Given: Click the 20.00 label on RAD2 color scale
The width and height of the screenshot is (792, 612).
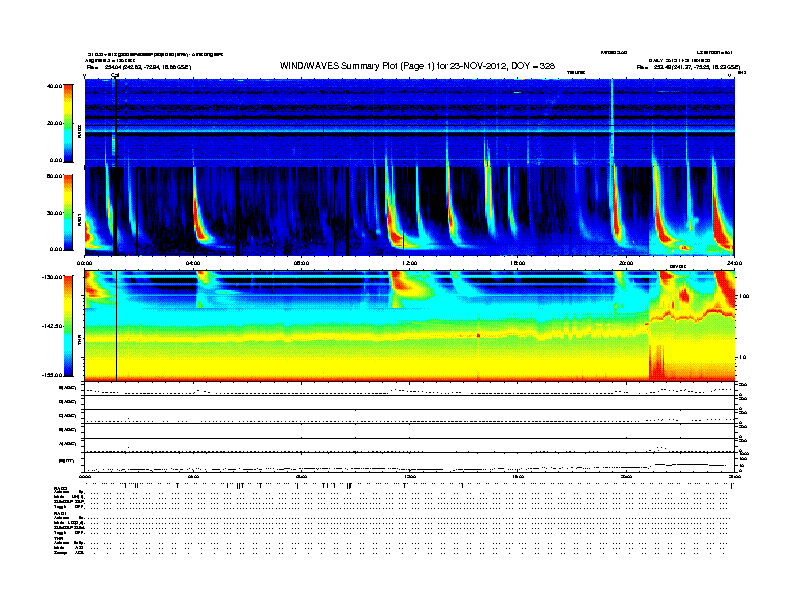Looking at the screenshot, I should (x=54, y=123).
